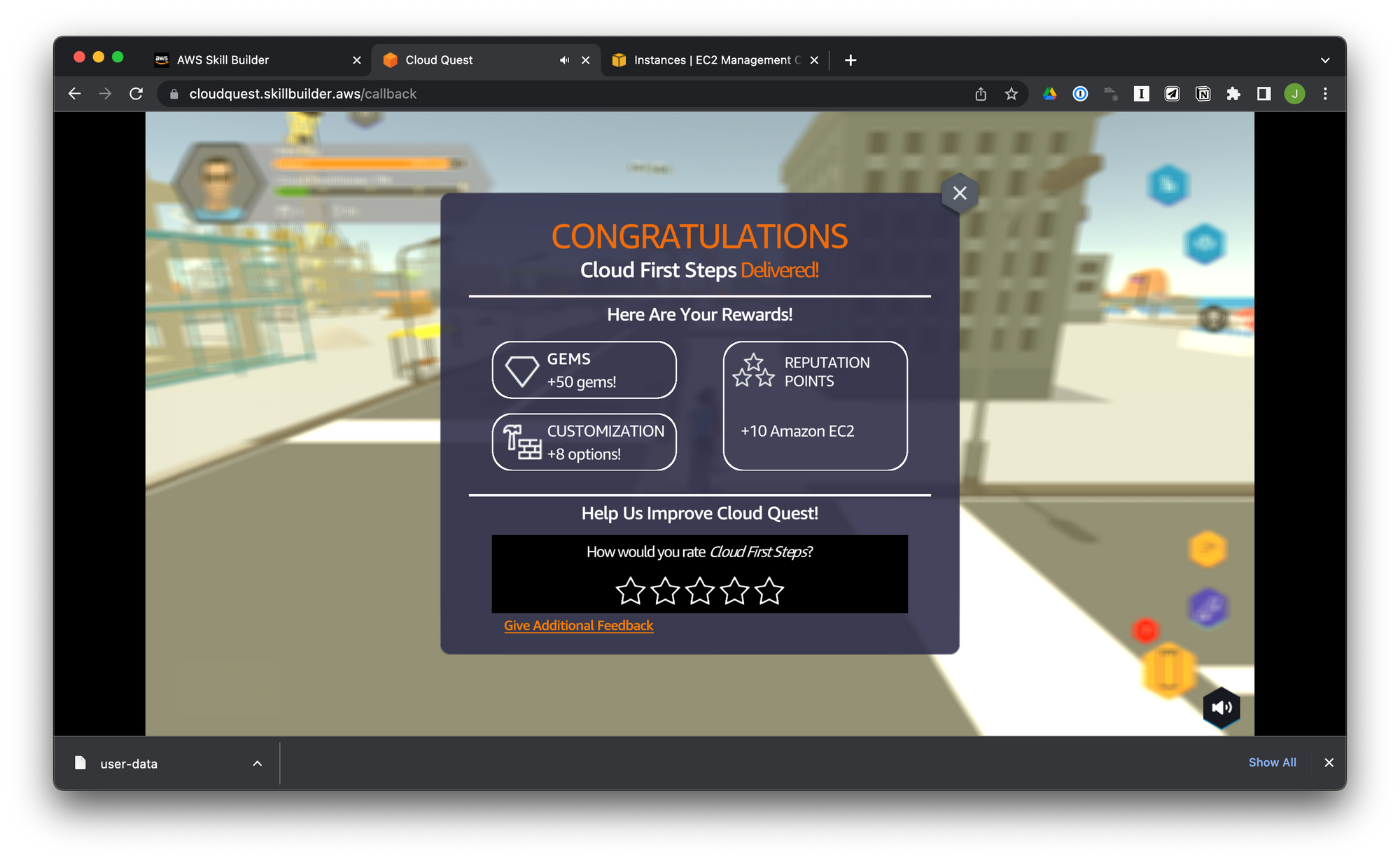Screen dimensions: 1400x861
Task: Rate Cloud First Steps one star
Action: (630, 591)
